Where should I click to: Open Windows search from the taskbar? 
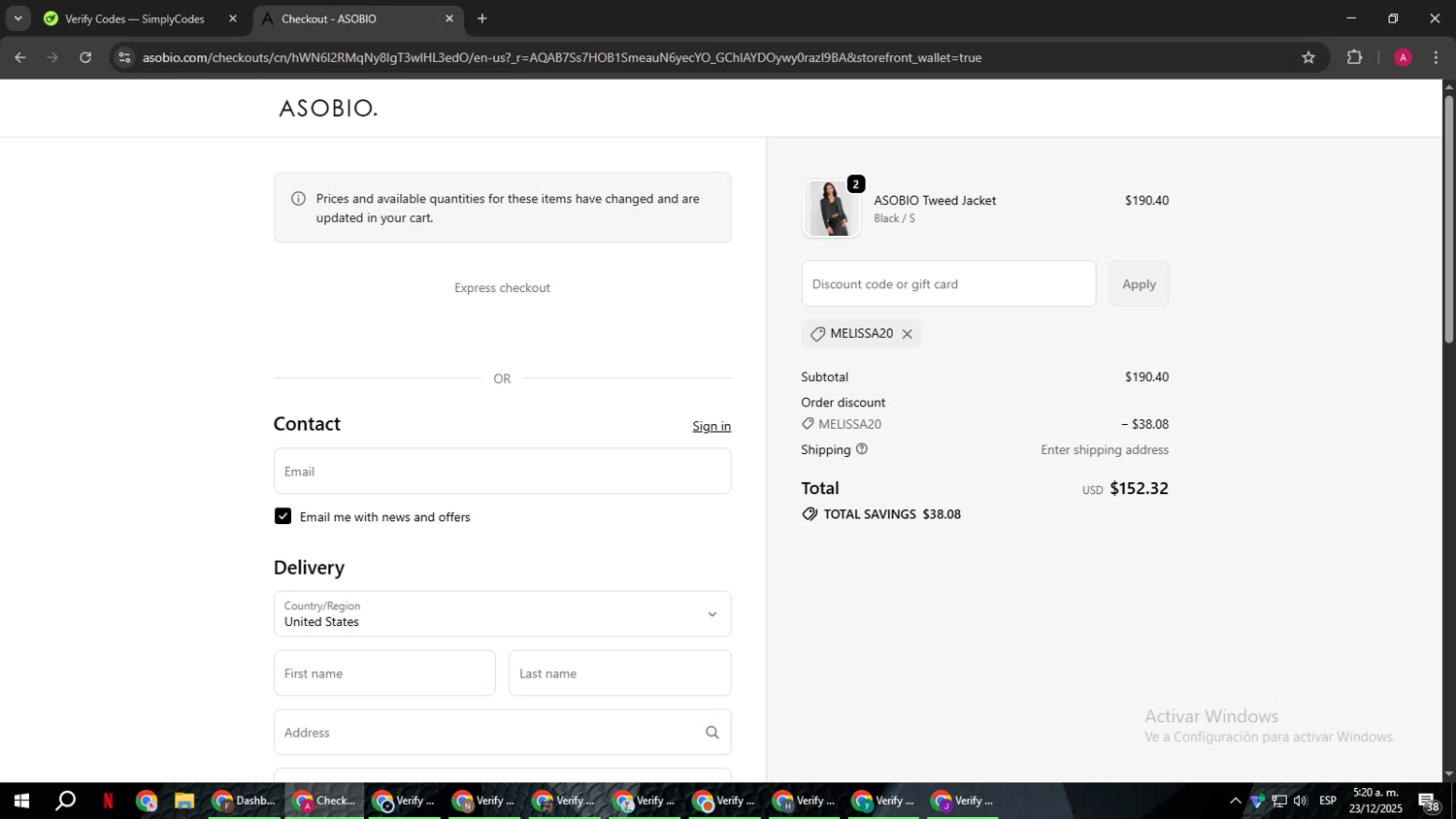66,802
